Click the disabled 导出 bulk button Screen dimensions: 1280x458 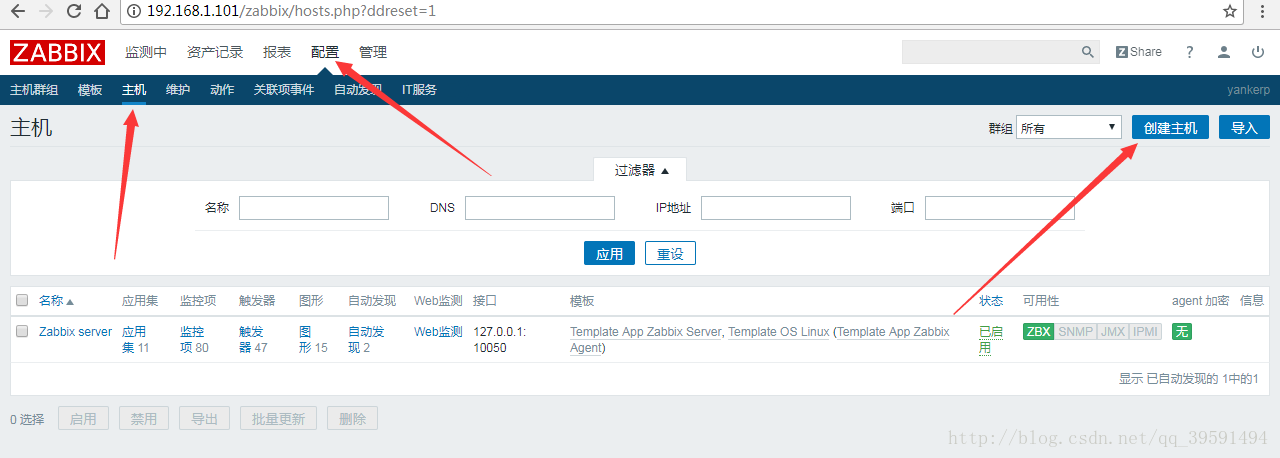point(205,418)
